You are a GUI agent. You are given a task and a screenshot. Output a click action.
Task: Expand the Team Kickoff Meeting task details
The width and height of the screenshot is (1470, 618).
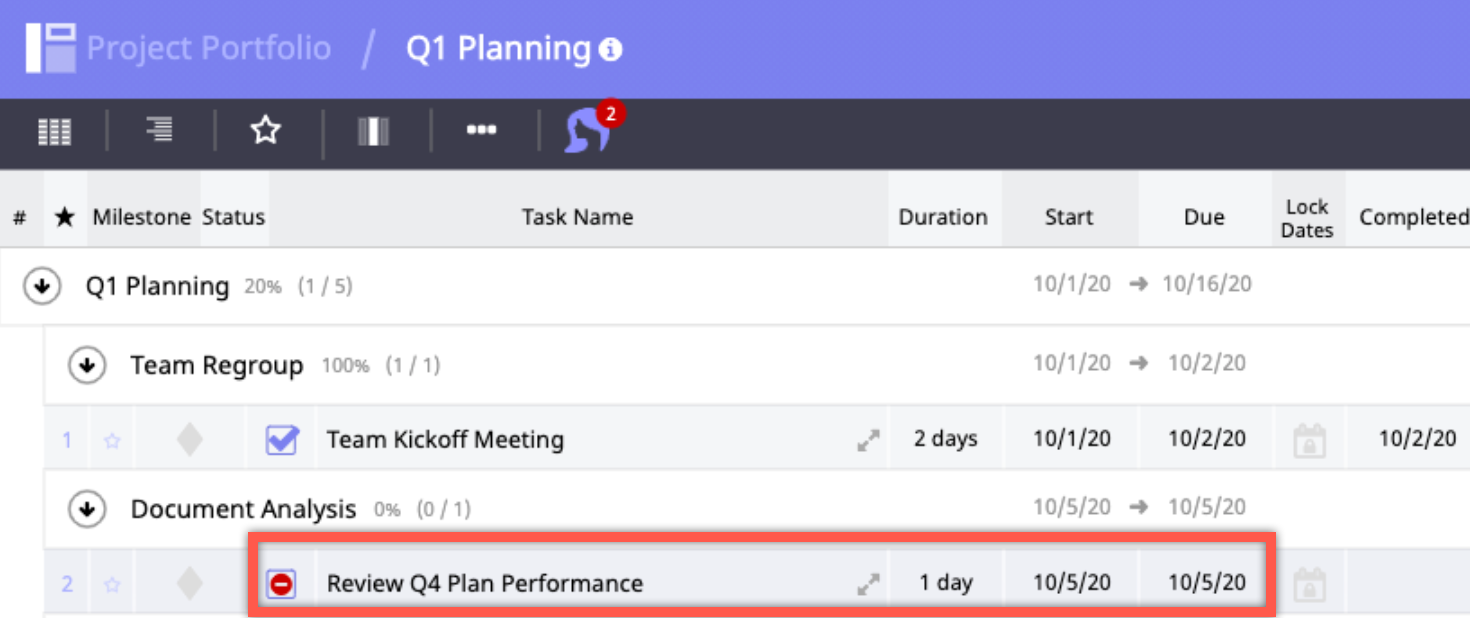pyautogui.click(x=868, y=440)
